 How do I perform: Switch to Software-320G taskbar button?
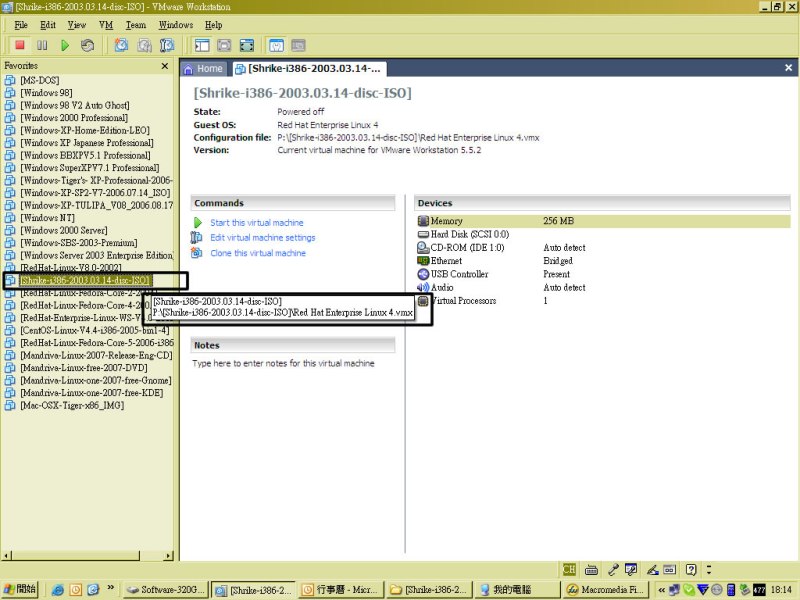166,590
